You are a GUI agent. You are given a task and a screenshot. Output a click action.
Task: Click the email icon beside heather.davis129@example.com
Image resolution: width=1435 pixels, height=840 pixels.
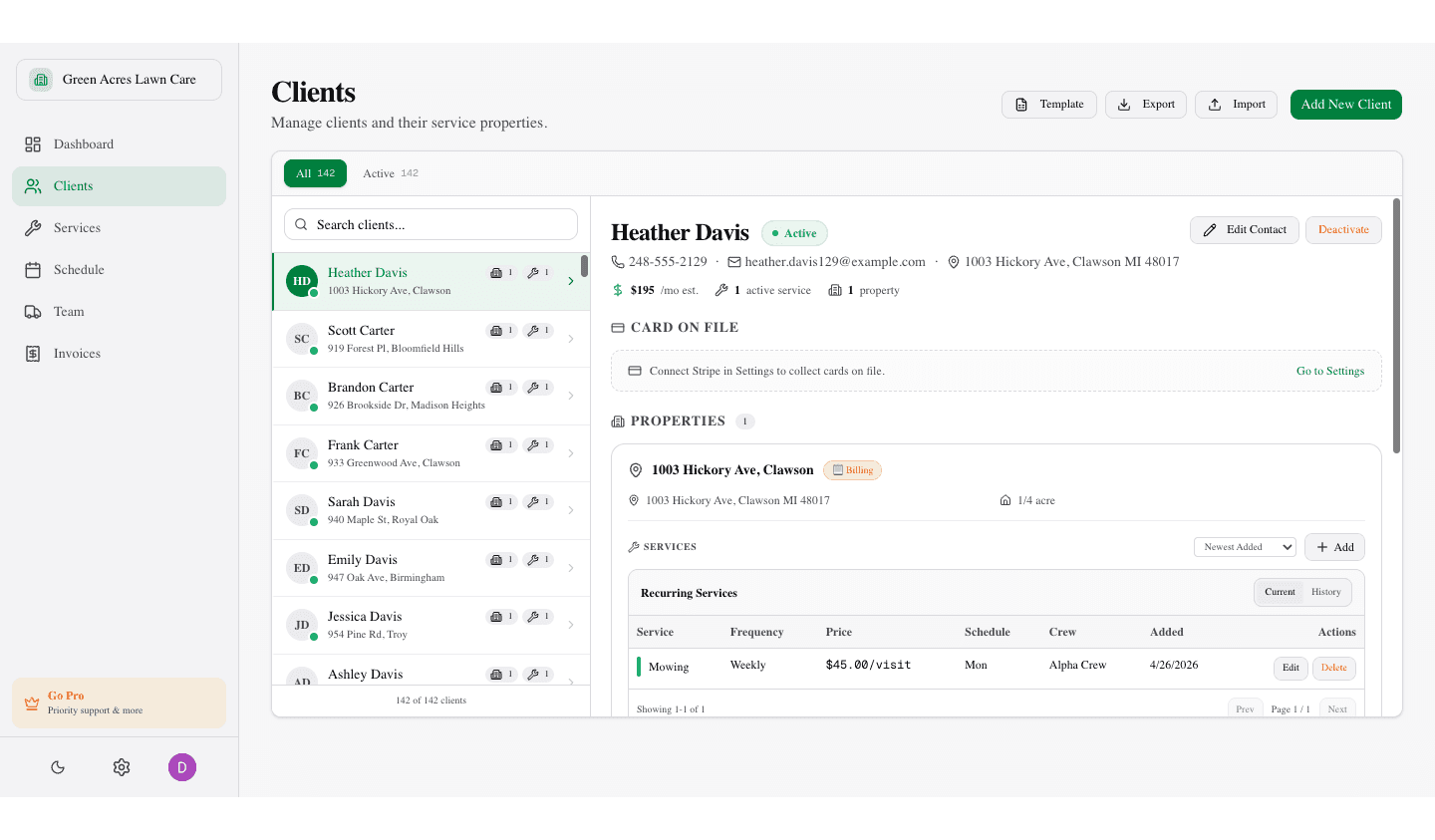(737, 261)
